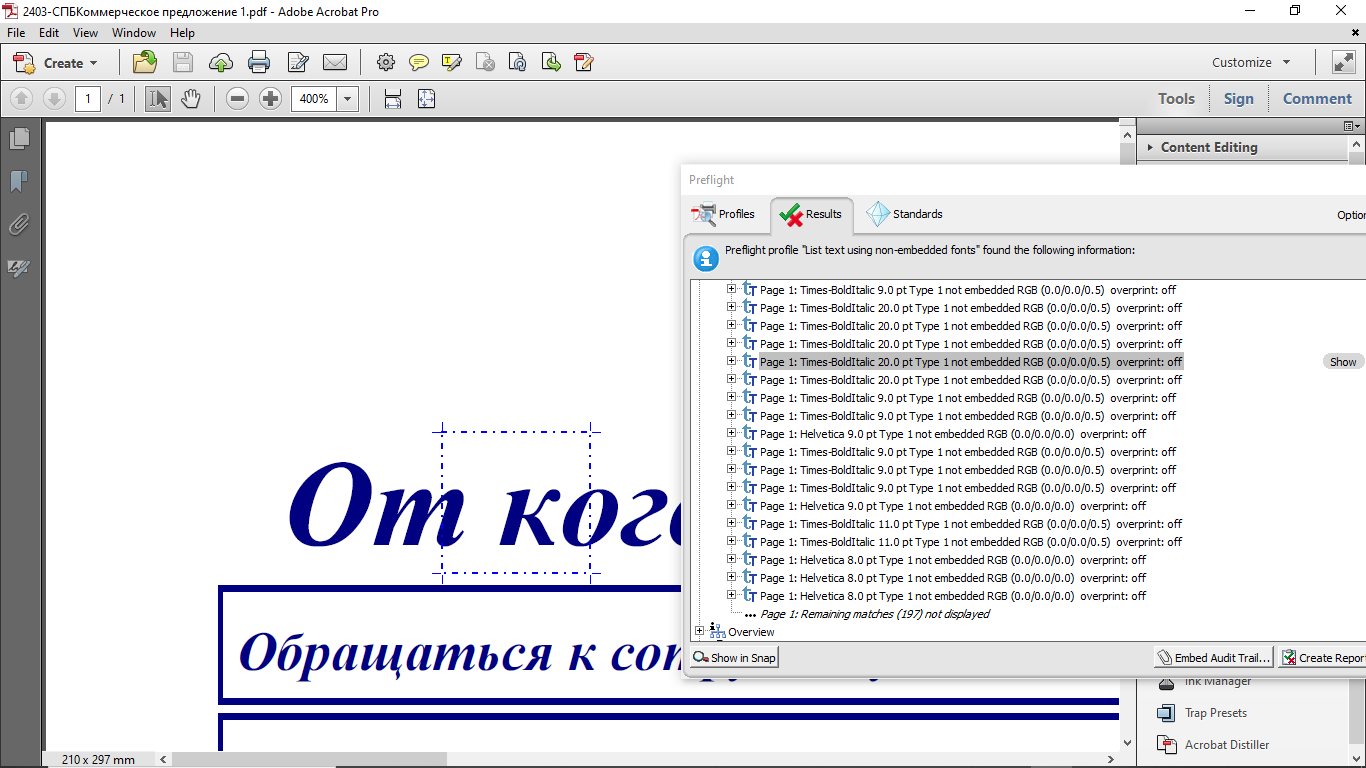Open the Attachments paperclip panel

[18, 225]
